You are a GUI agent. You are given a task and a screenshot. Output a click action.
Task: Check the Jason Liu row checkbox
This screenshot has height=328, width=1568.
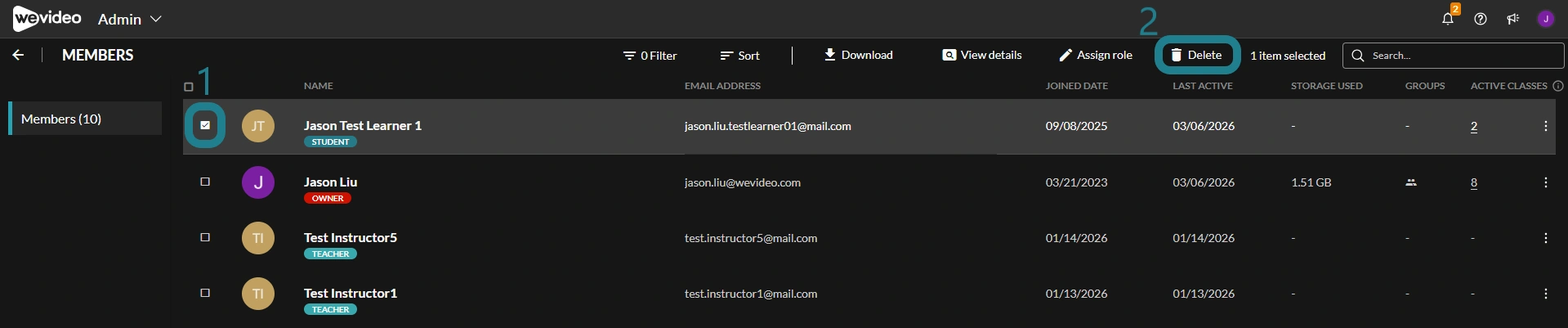coord(205,182)
